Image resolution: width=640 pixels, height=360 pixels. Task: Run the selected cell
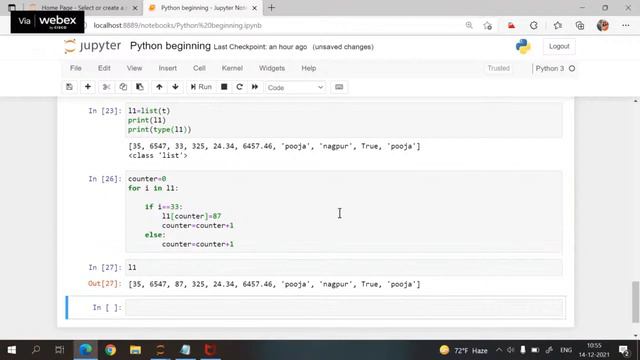click(201, 87)
